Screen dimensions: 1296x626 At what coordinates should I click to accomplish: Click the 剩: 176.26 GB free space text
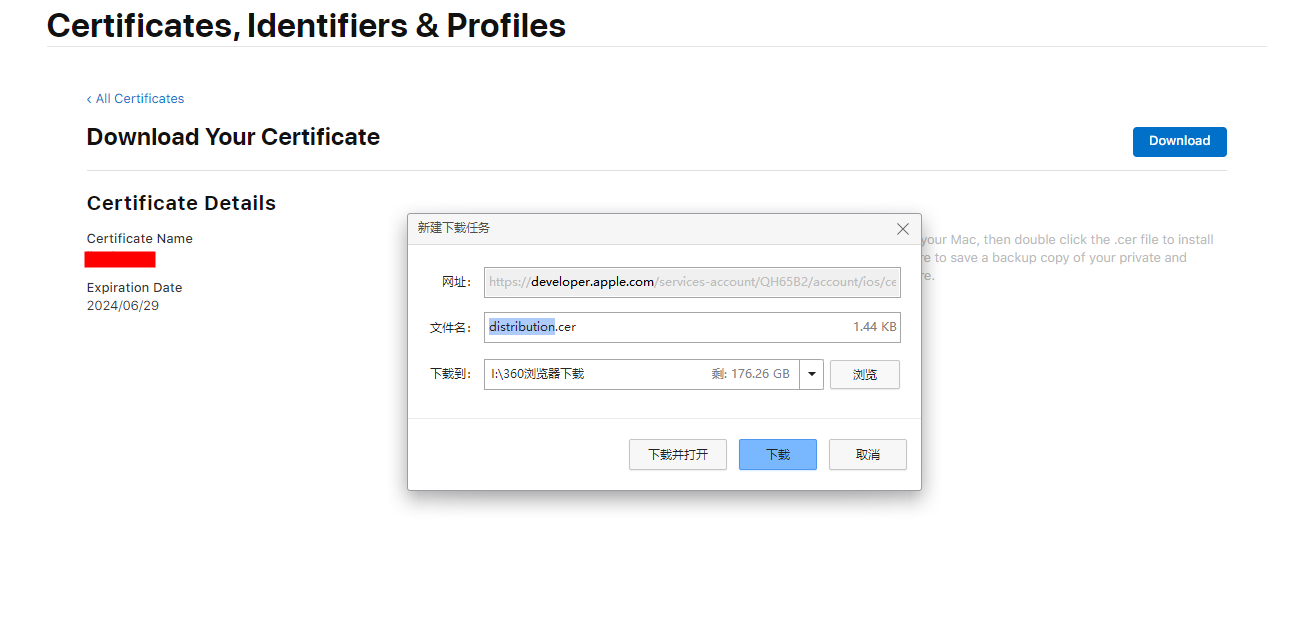point(751,374)
